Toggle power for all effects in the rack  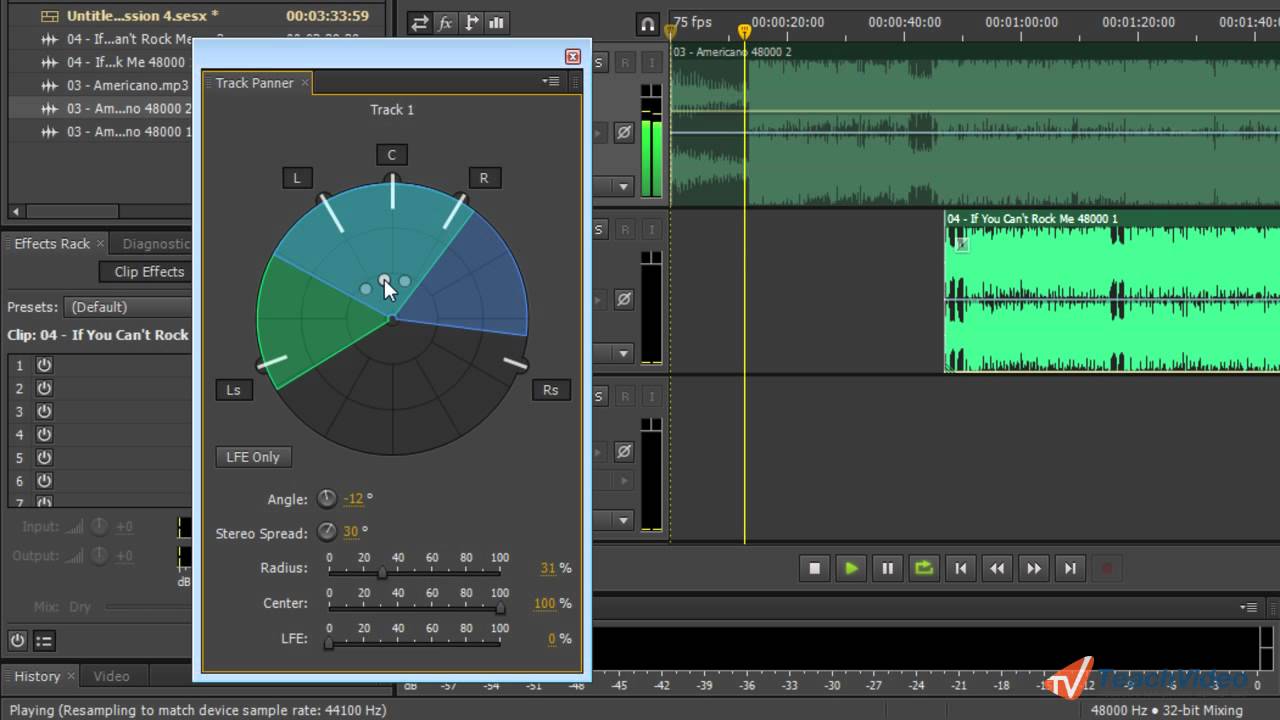[x=18, y=641]
